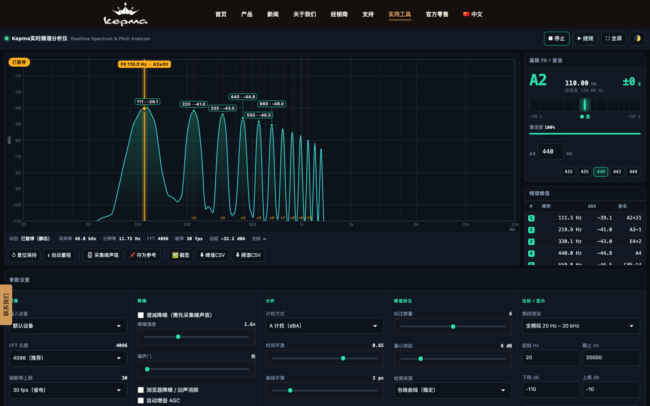Click the 截止 Hz field showing 20000
The height and width of the screenshot is (406, 650).
pyautogui.click(x=611, y=357)
